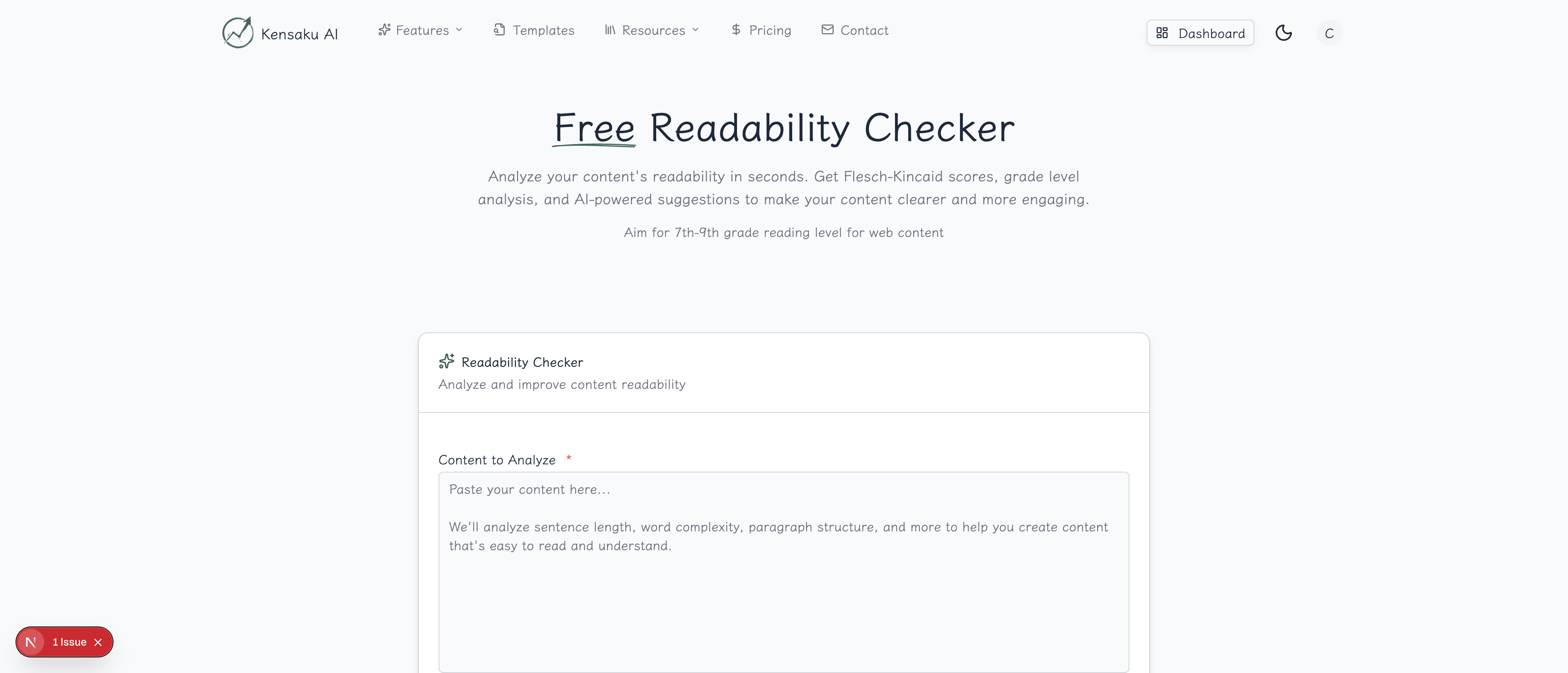The width and height of the screenshot is (1568, 673).
Task: Open the Dashboard
Action: pos(1200,33)
